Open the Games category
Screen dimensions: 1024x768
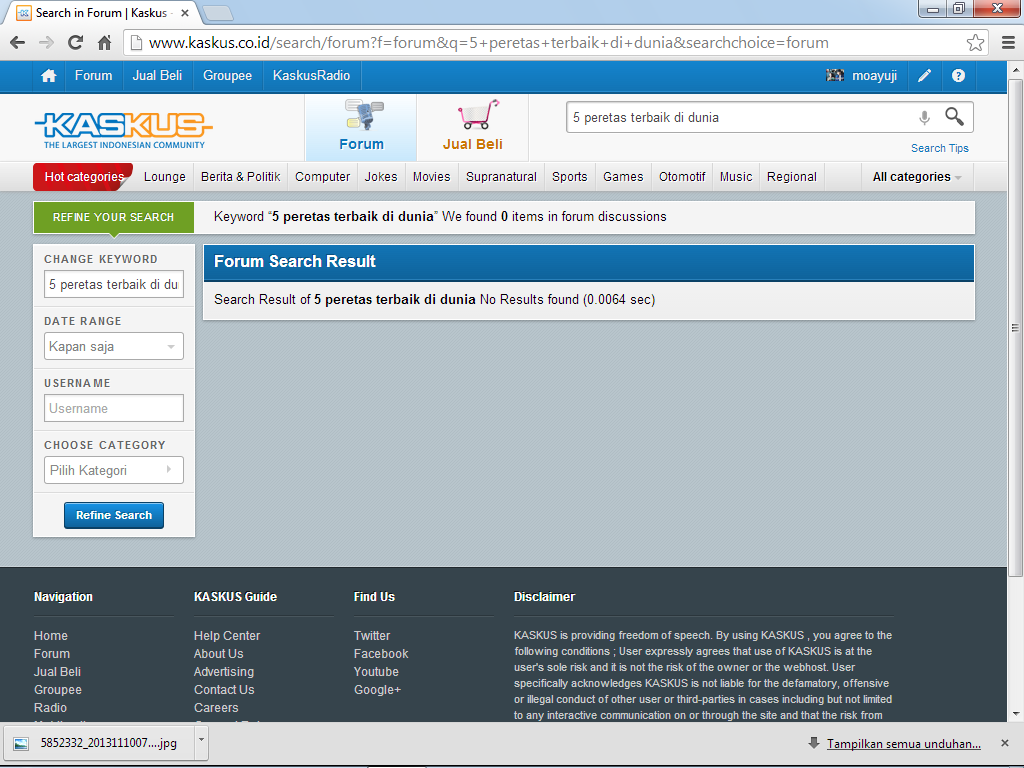tap(623, 177)
